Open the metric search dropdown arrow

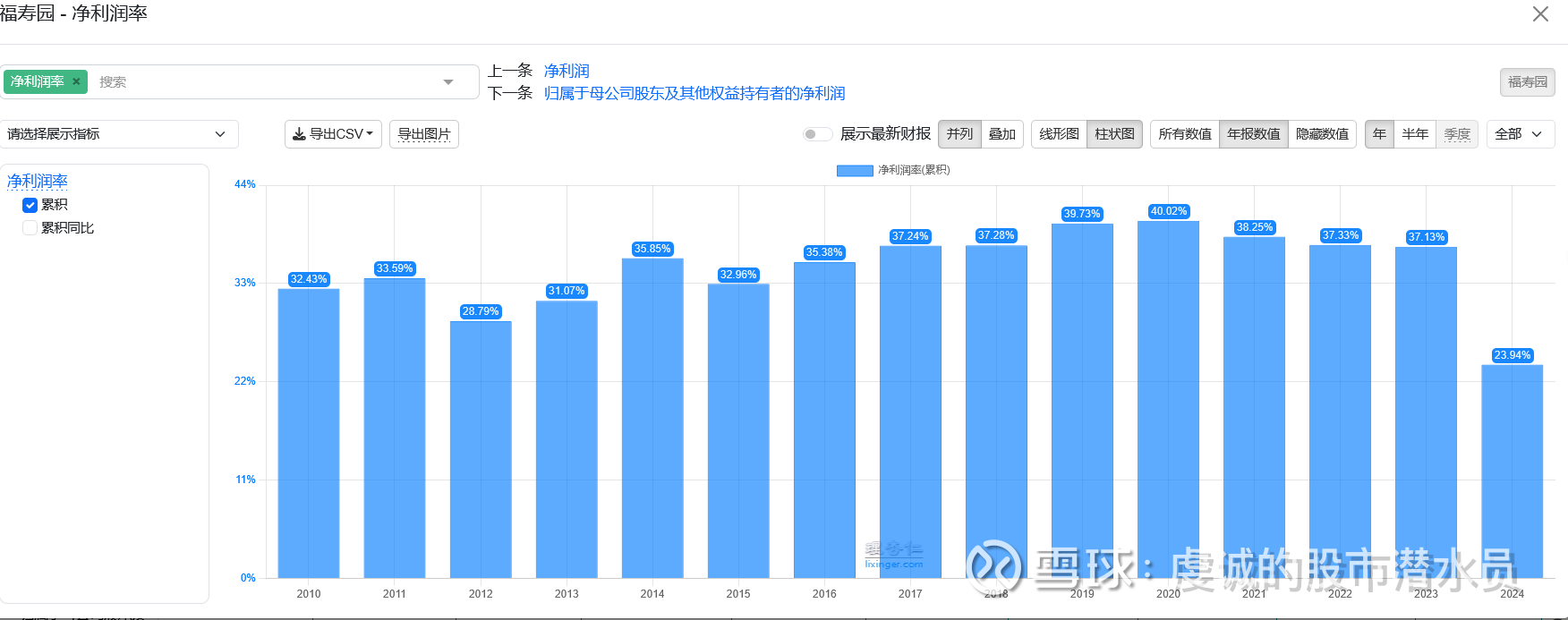tap(448, 82)
